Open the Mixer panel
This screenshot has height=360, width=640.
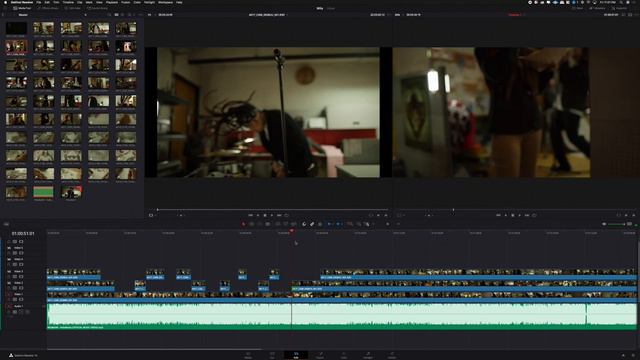tap(579, 8)
